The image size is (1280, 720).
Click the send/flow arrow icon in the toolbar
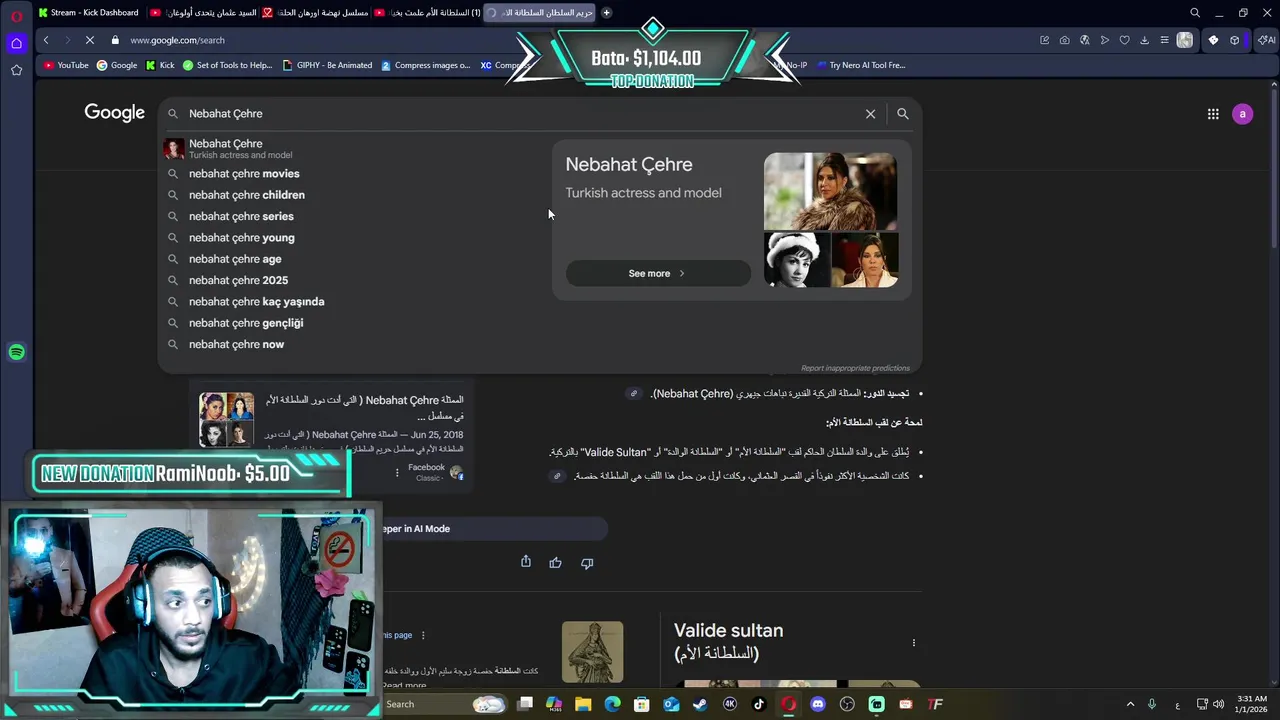click(1104, 40)
